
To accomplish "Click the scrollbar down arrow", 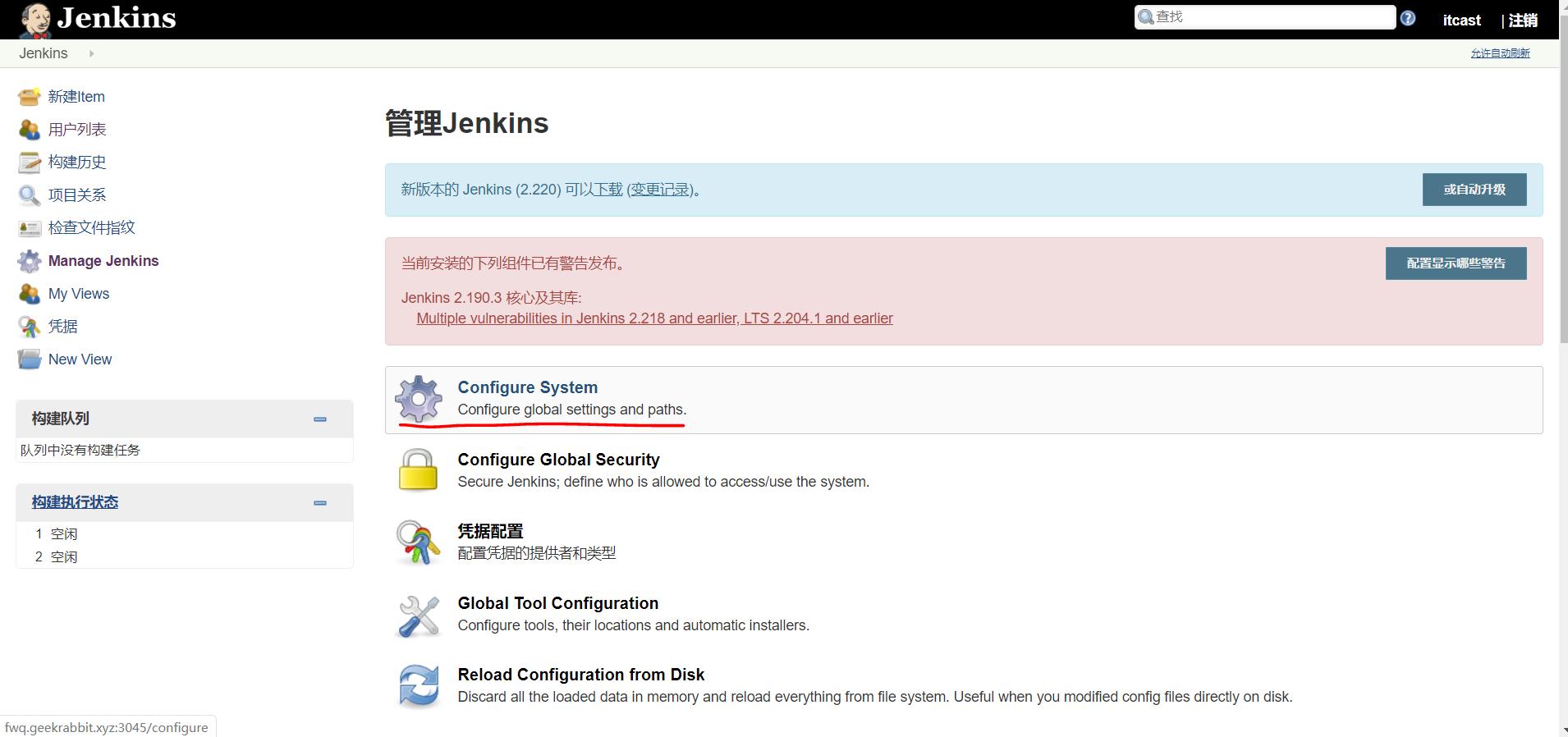I will (x=1563, y=730).
